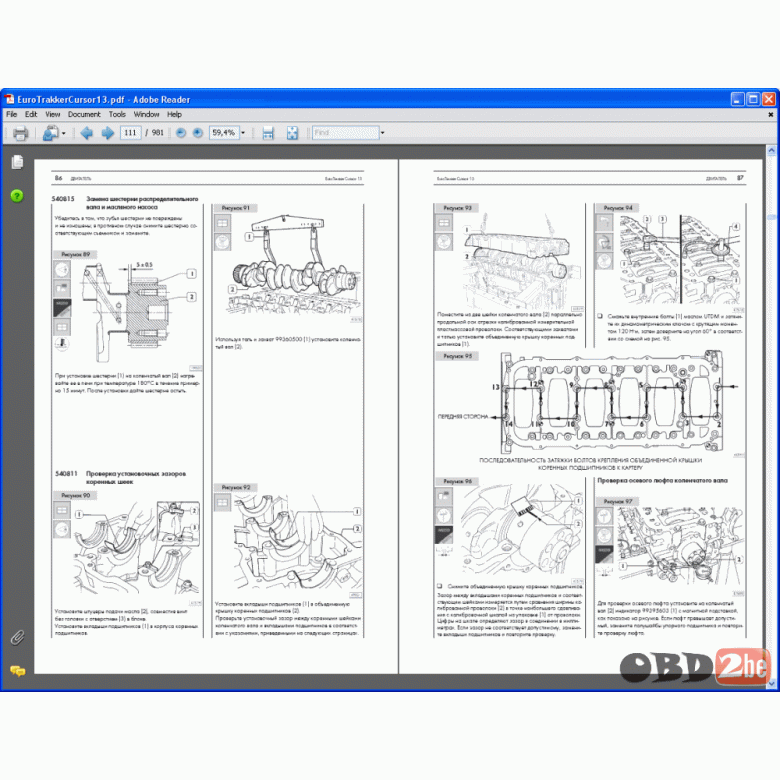Screen dimensions: 780x780
Task: Minimize the Adobe Reader window
Action: tap(737, 99)
